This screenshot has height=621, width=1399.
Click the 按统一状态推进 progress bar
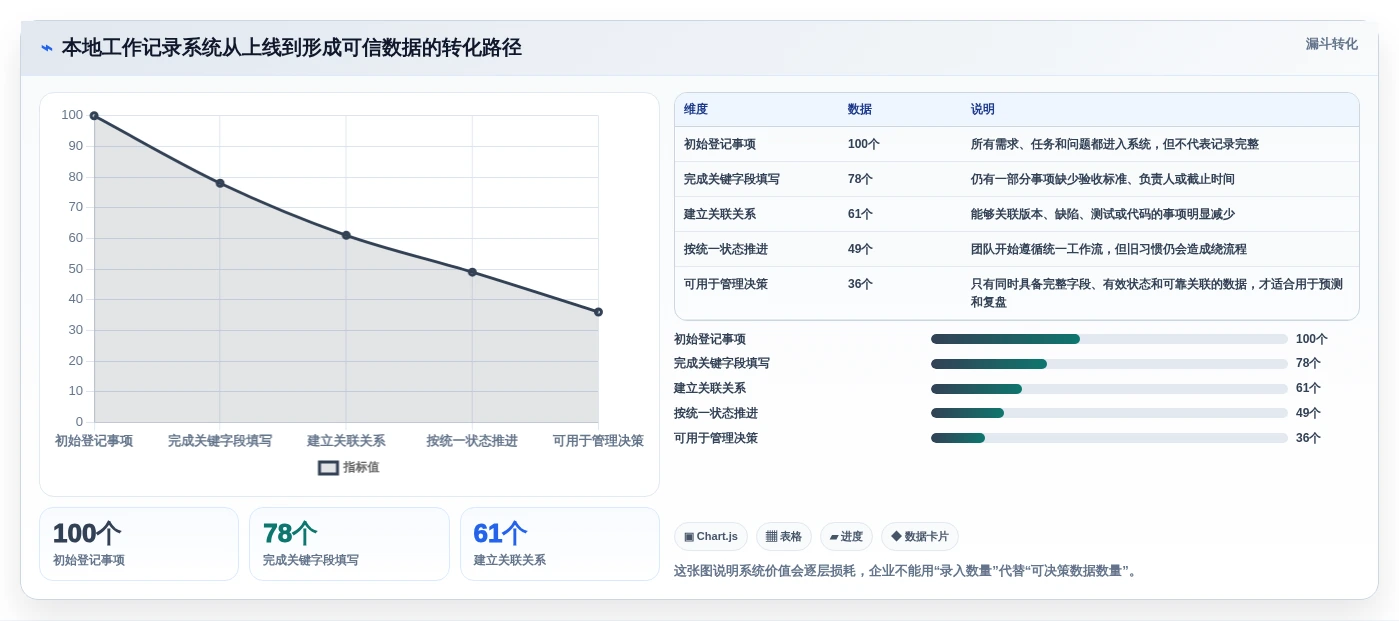(1109, 413)
